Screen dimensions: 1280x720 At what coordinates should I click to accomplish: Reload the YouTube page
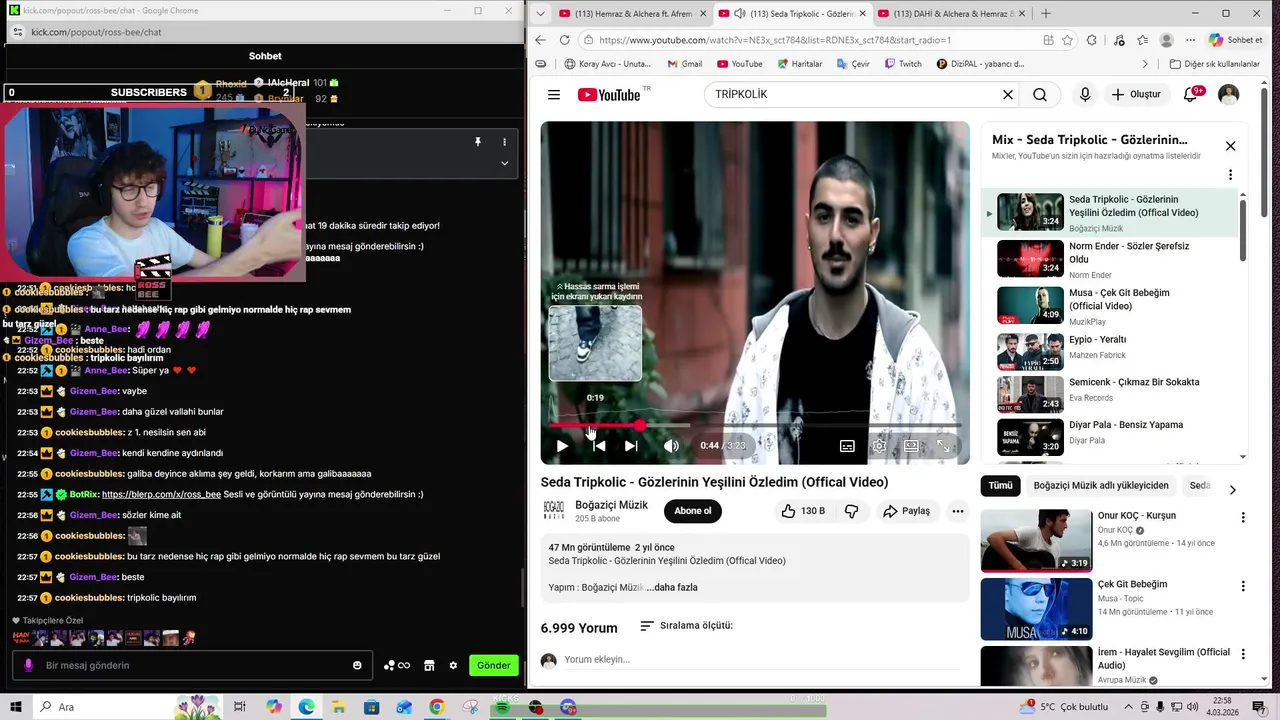click(x=564, y=40)
